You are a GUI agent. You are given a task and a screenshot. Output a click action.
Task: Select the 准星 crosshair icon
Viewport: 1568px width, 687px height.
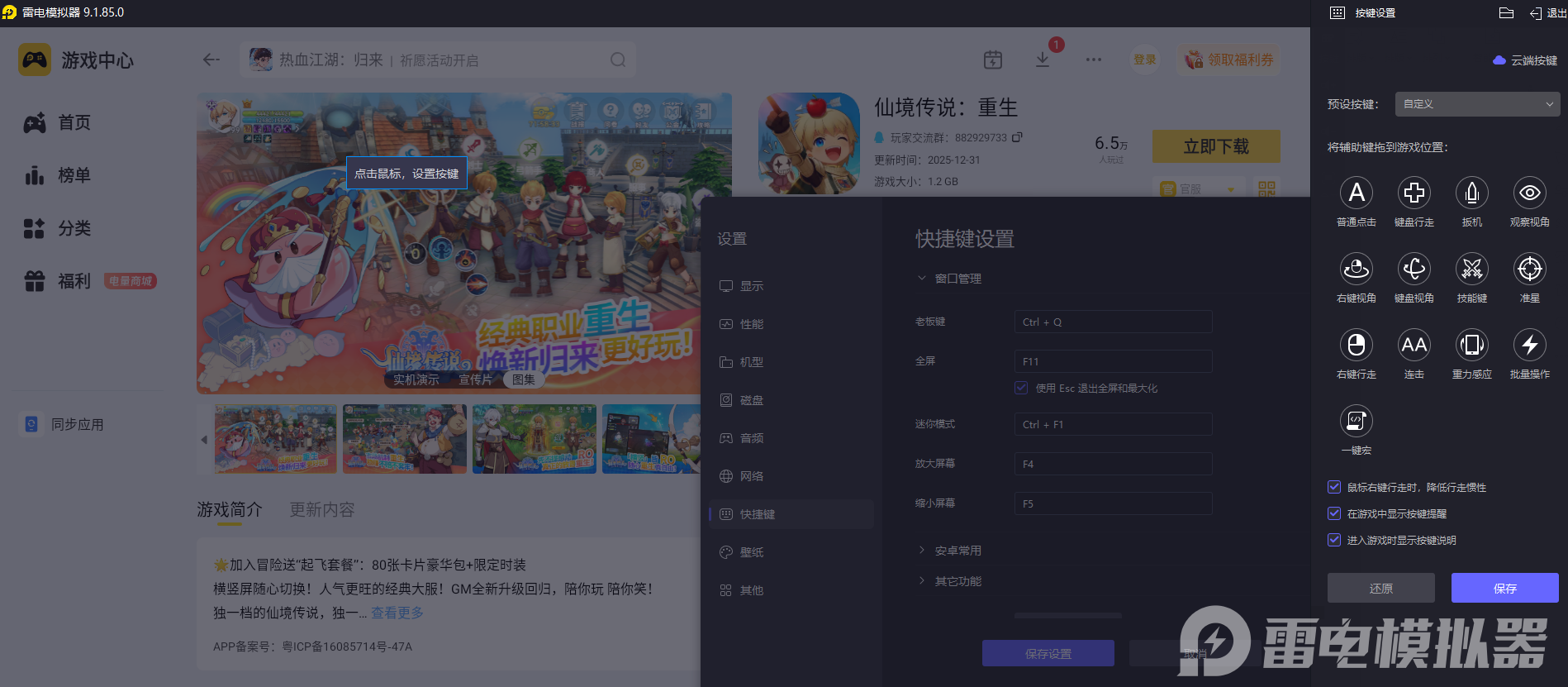1530,269
